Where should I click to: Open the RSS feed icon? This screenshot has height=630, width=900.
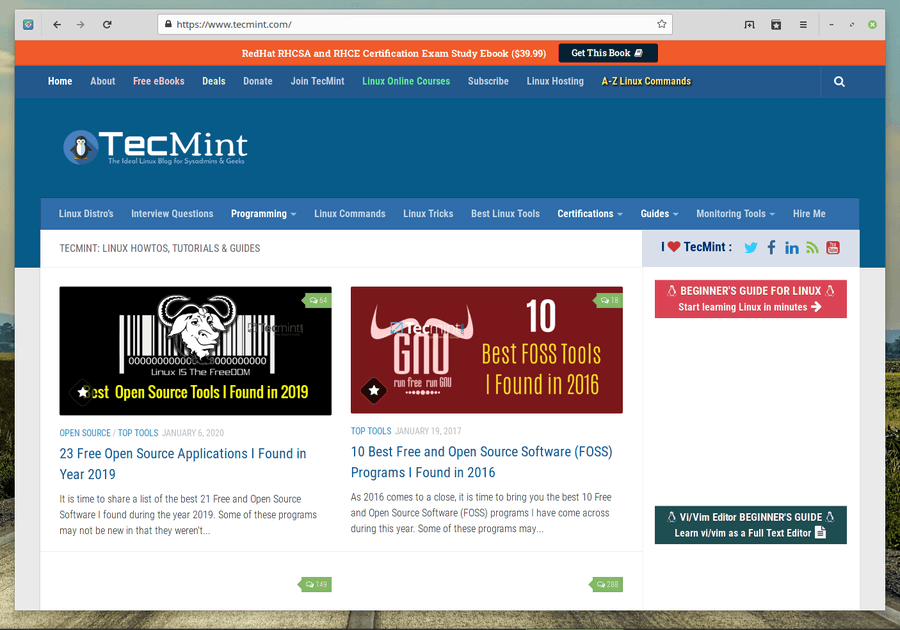coord(812,247)
